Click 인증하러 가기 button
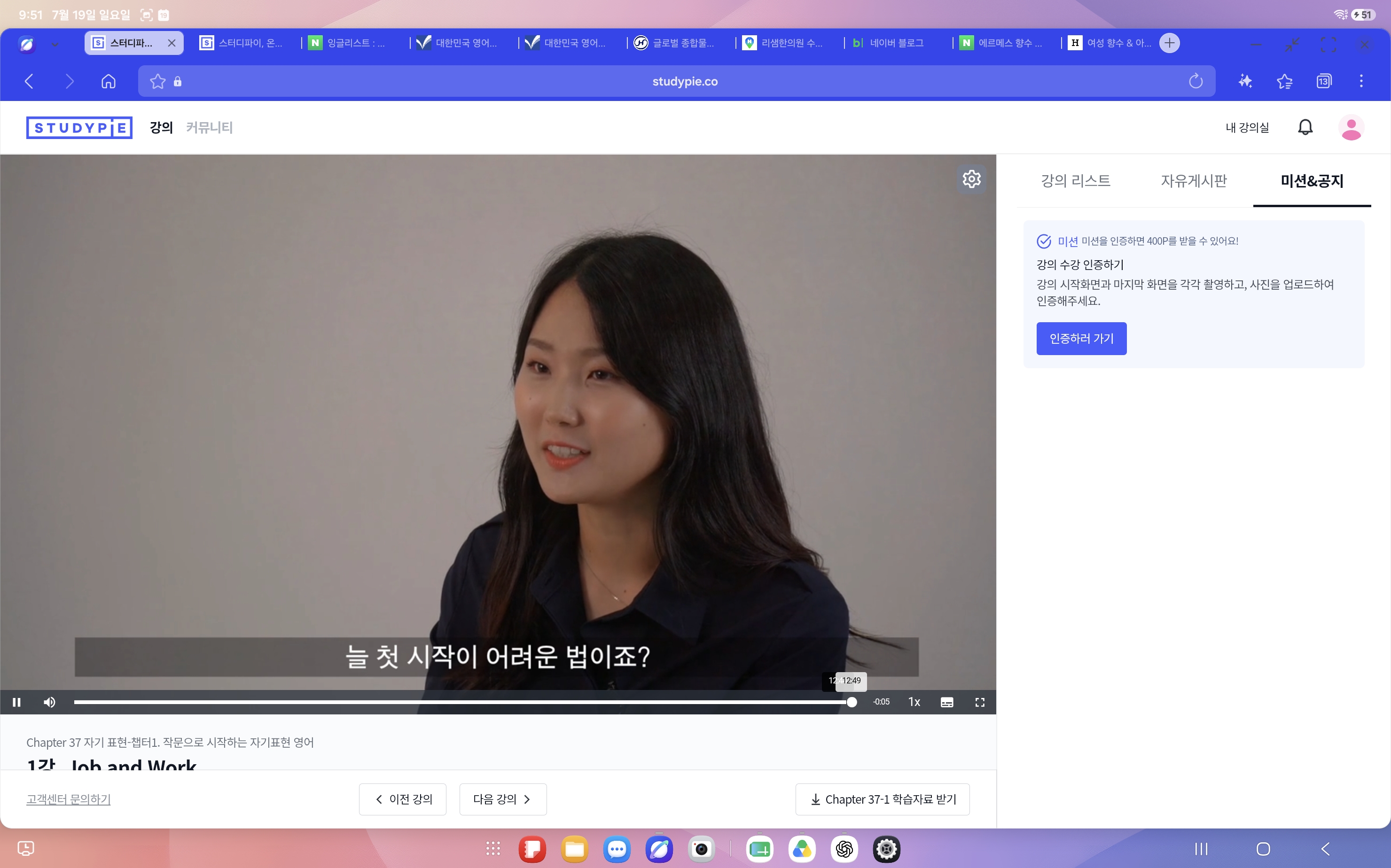1391x868 pixels. tap(1081, 339)
